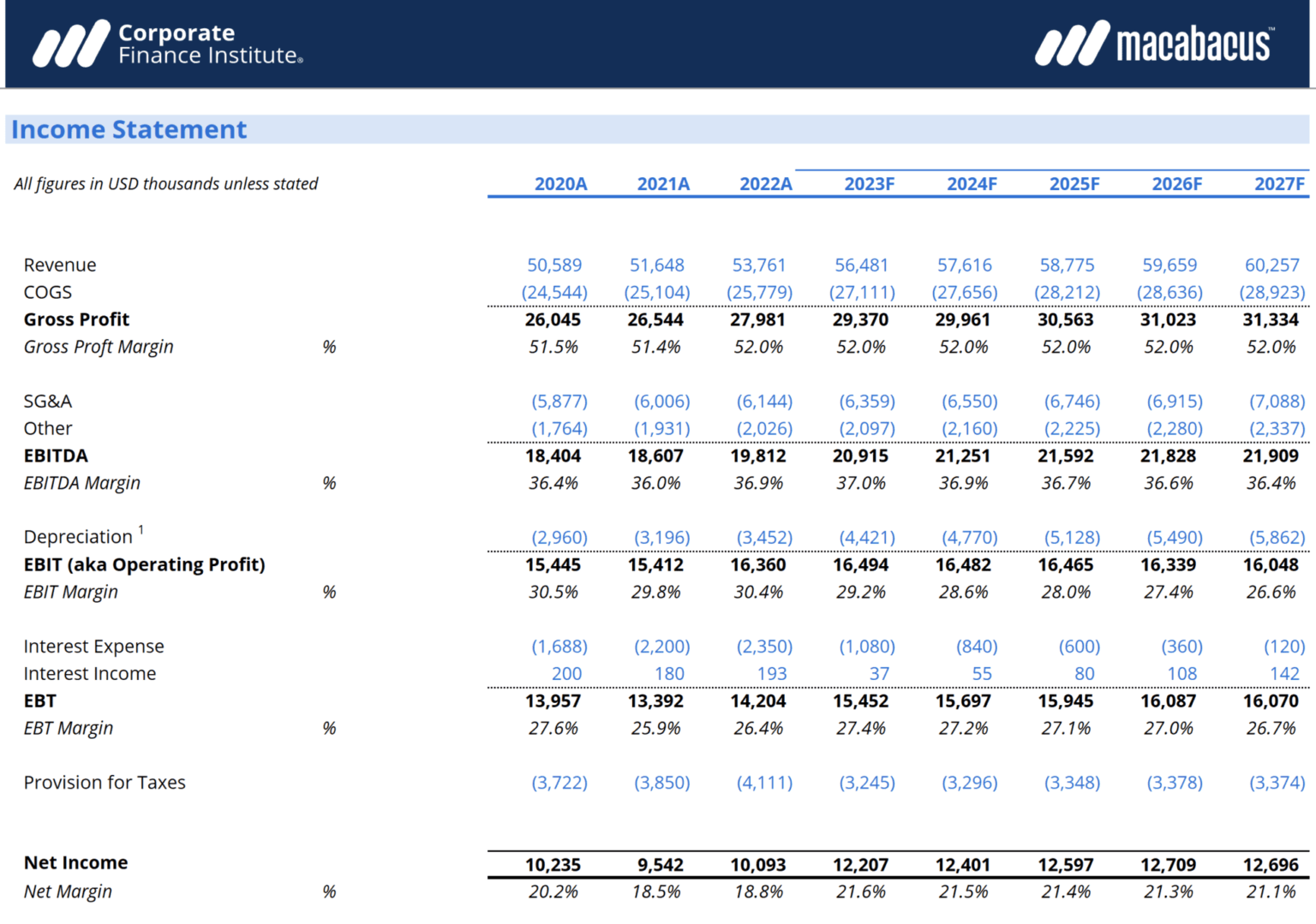1316x924 pixels.
Task: Select the 2025F EBITDA value 21,592
Action: (x=1067, y=456)
